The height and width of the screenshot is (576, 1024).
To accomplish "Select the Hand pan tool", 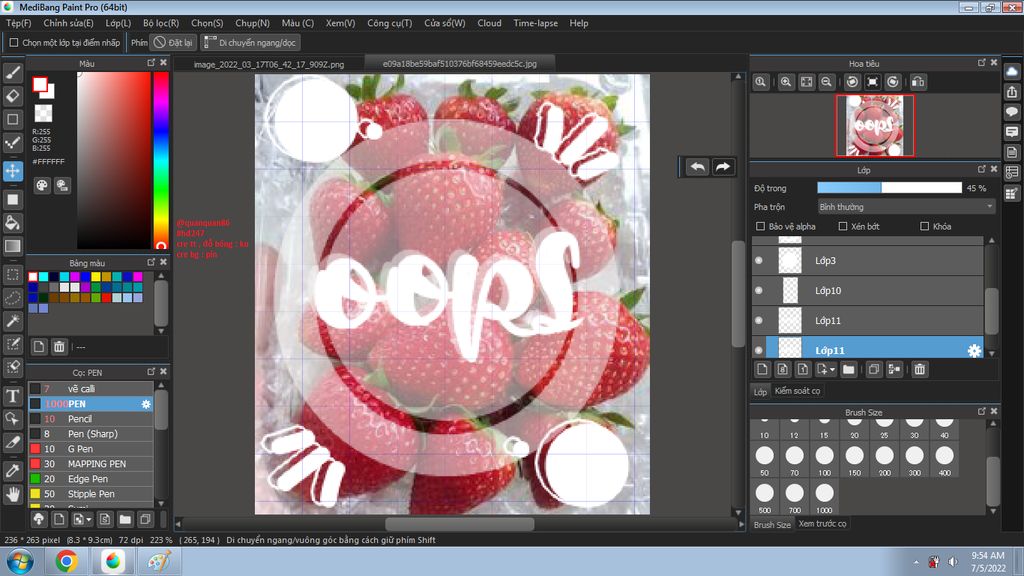I will (x=12, y=494).
